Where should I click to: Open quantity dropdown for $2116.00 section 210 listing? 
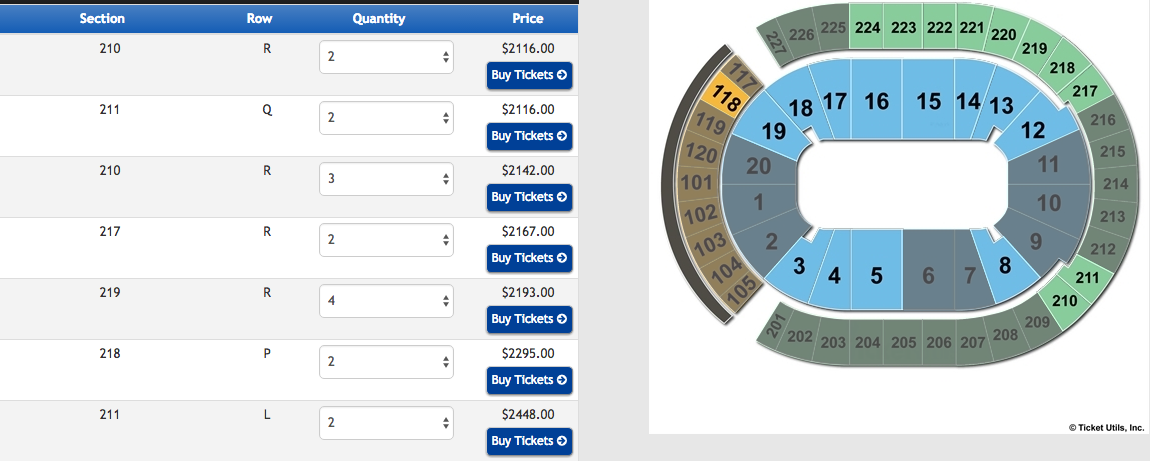tap(387, 57)
